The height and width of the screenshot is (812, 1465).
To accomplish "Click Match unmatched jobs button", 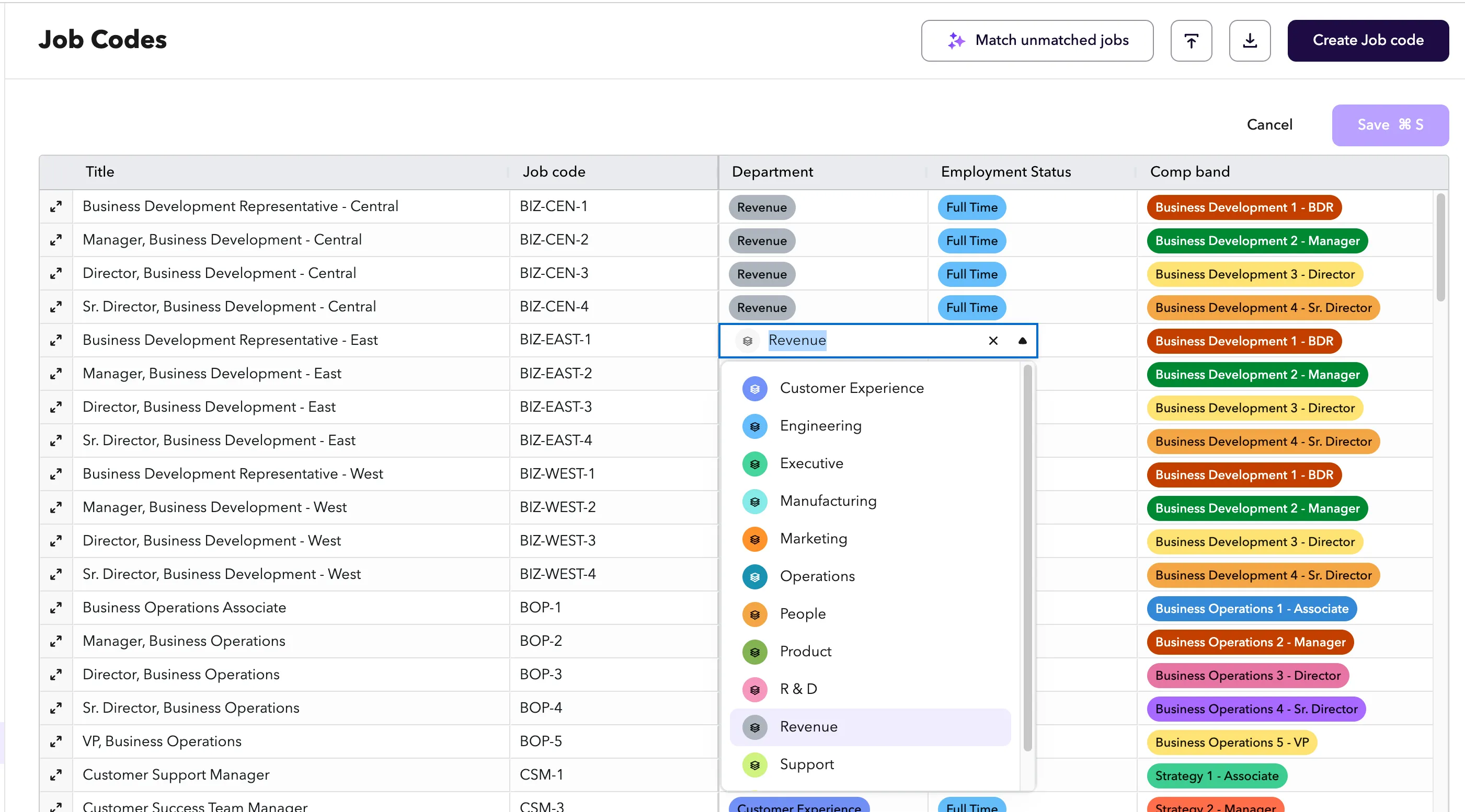I will tap(1037, 40).
